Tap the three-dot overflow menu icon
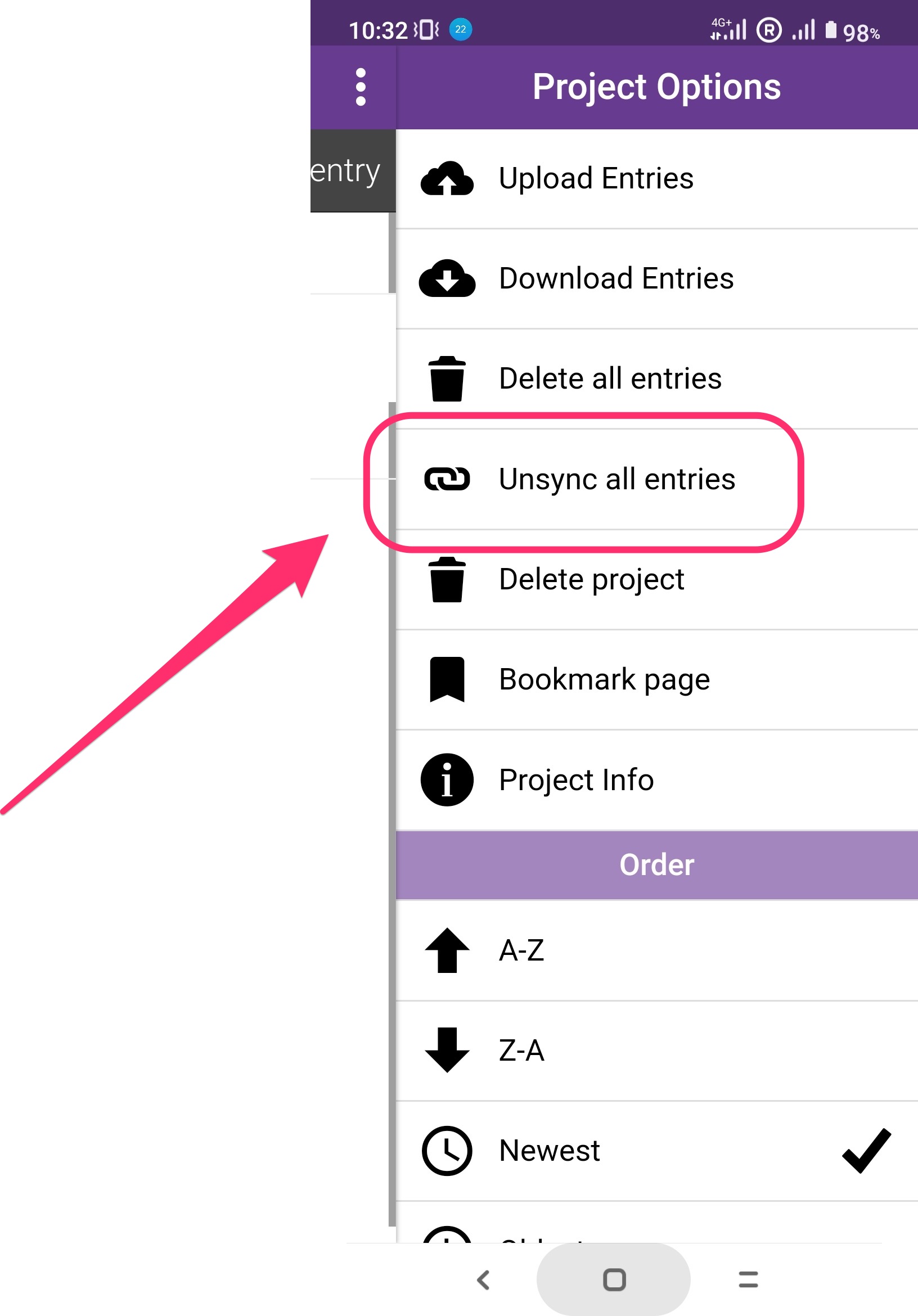 point(360,87)
